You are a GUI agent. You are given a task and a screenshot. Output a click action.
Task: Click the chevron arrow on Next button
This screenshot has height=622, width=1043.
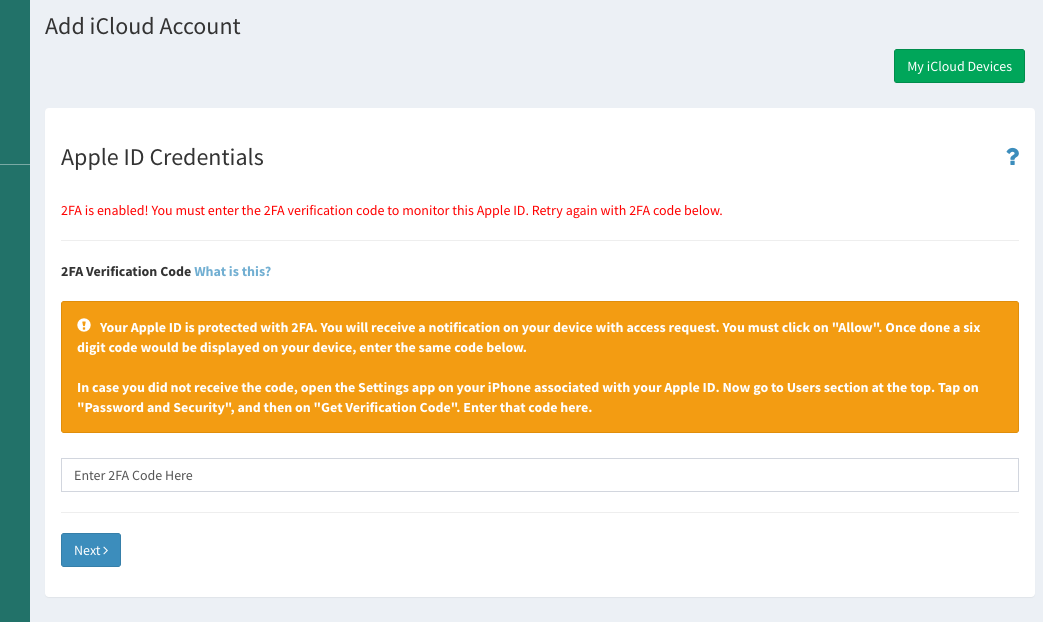click(105, 551)
